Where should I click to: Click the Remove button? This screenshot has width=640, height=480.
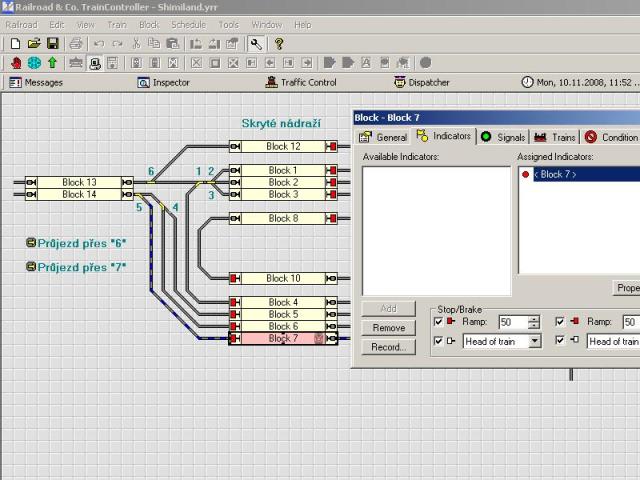[x=389, y=328]
